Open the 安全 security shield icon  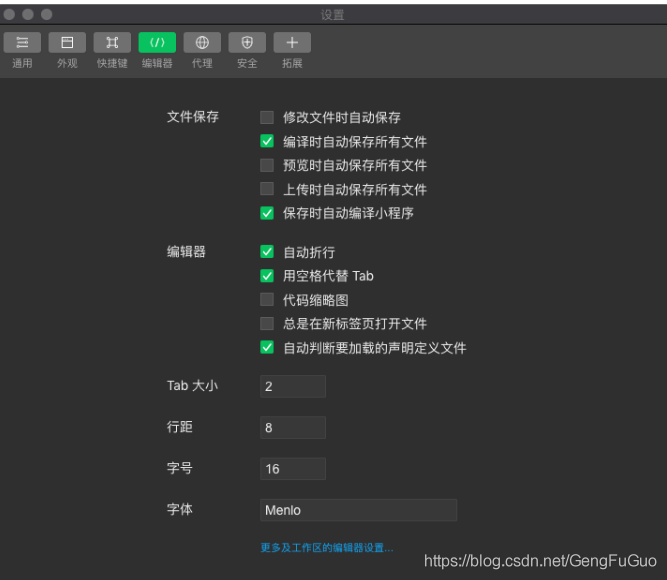click(247, 43)
